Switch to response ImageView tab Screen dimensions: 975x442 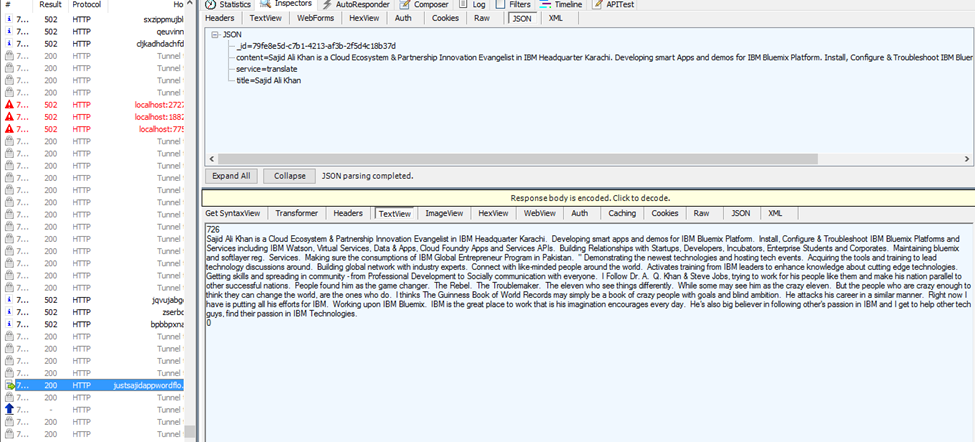tap(444, 213)
